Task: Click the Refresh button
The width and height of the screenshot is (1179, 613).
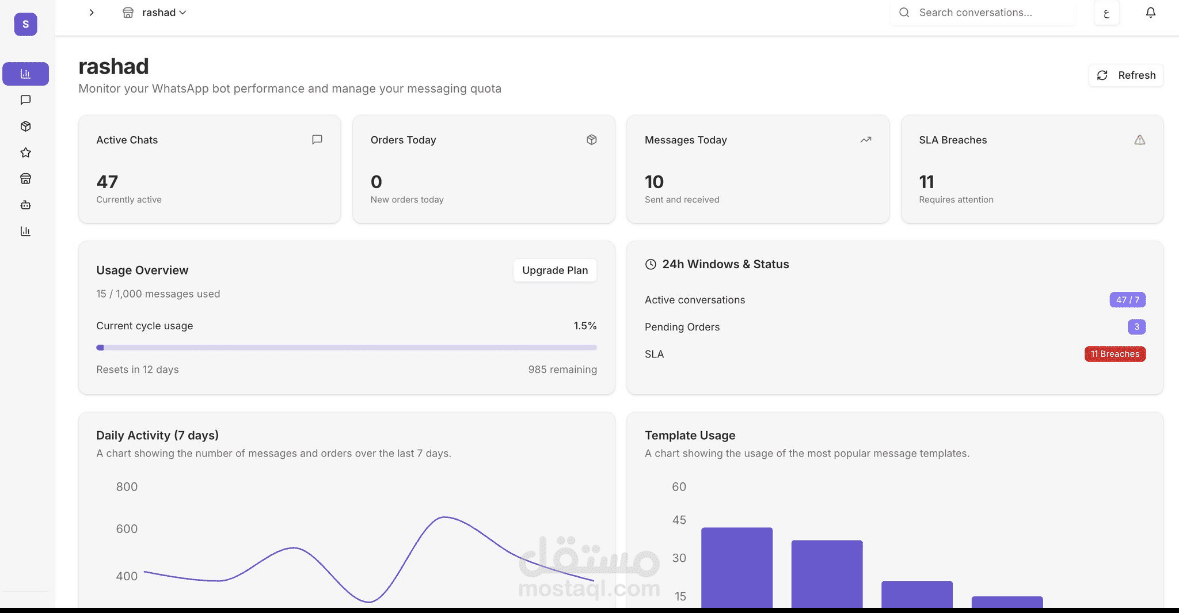Action: point(1126,75)
